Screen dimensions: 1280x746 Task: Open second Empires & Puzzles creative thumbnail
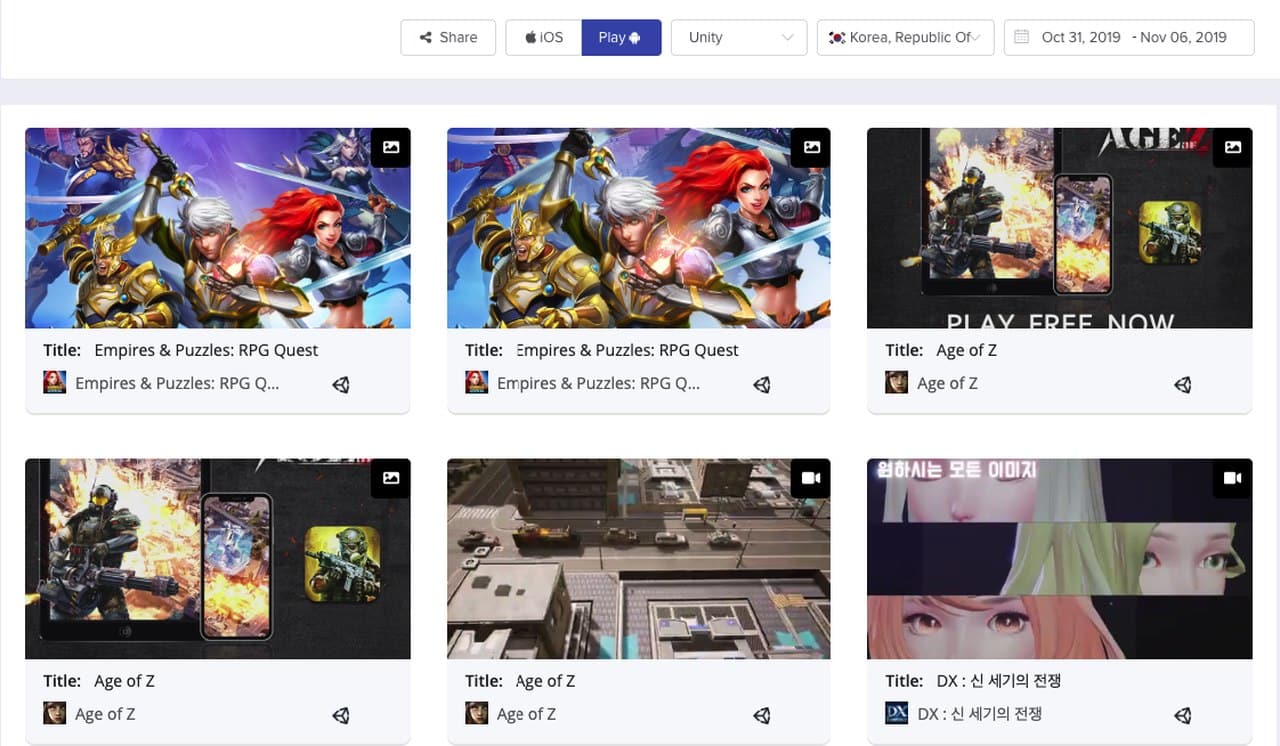coord(638,228)
